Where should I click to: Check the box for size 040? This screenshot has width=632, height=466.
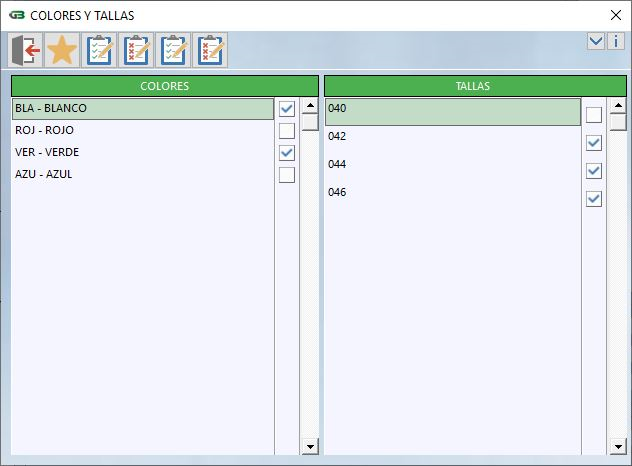click(594, 115)
